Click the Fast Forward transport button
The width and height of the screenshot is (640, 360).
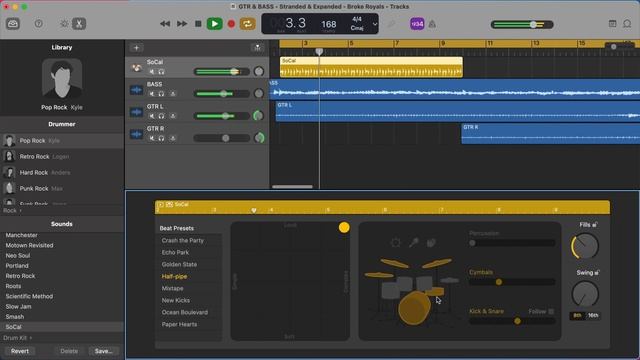coord(182,24)
